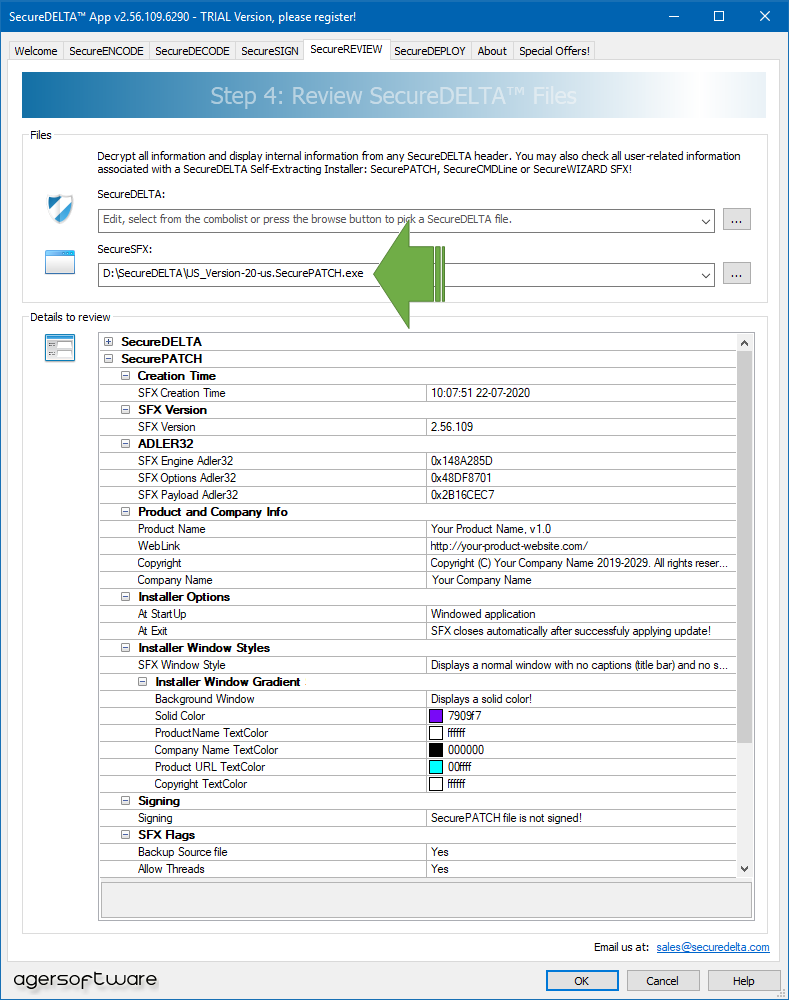The image size is (789, 1000).
Task: Open the About tab
Action: [492, 51]
